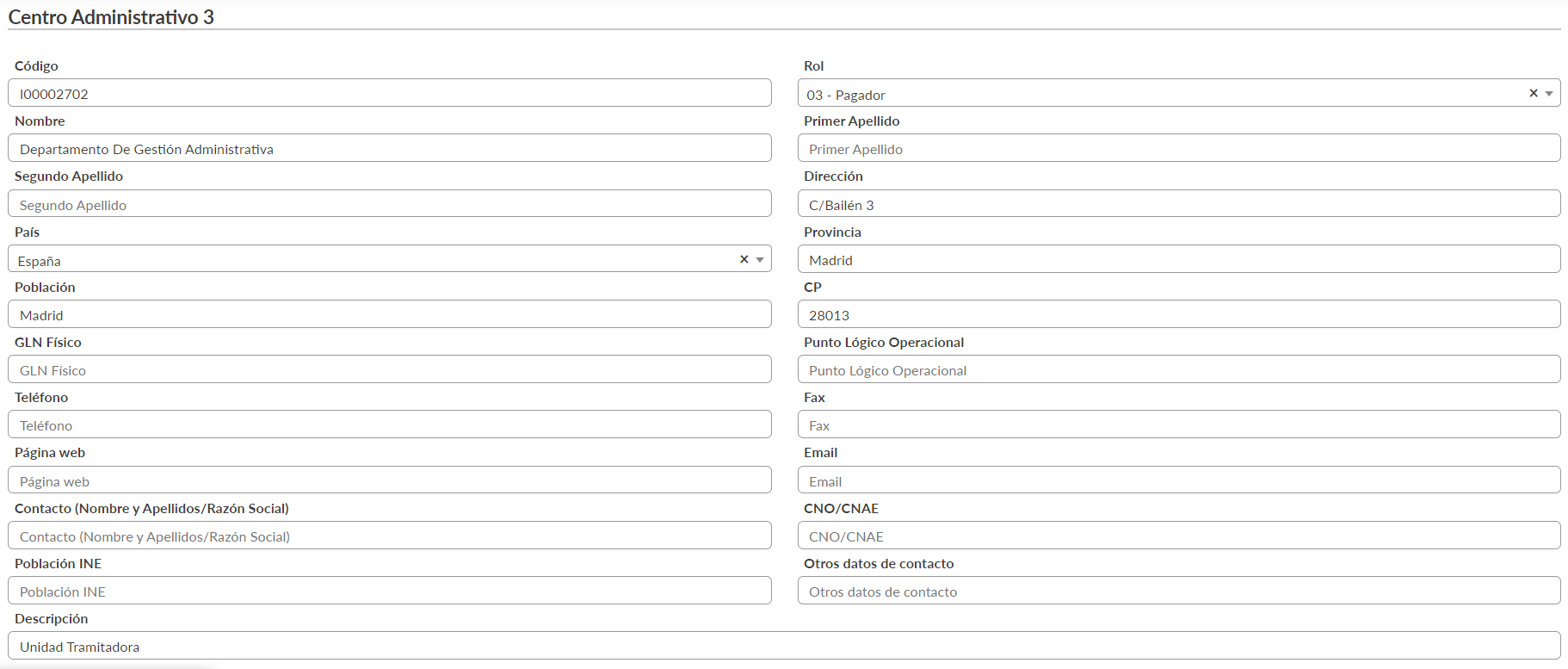
Task: Select the Segundo Apellido input
Action: click(x=389, y=205)
